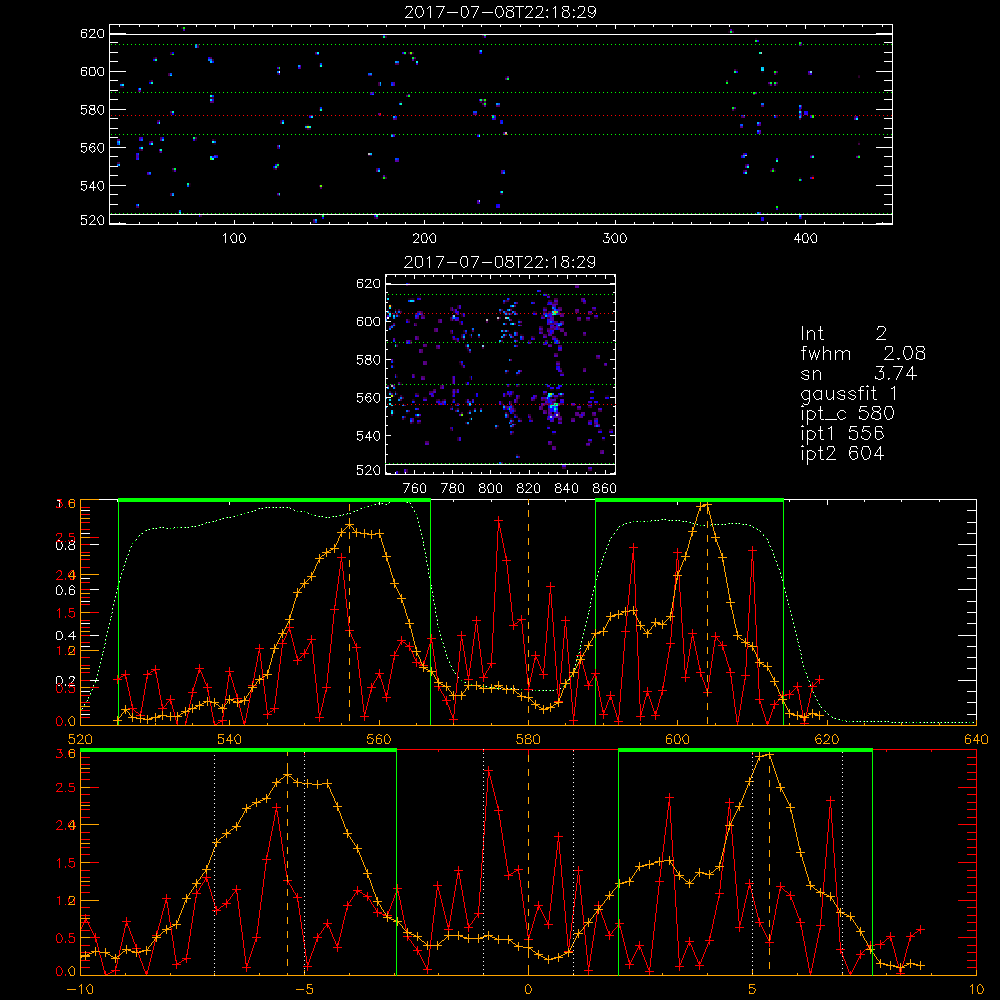This screenshot has height=1000, width=1000.
Task: Click orange x-axis label 5 of the lowest plot
Action: pos(753,989)
